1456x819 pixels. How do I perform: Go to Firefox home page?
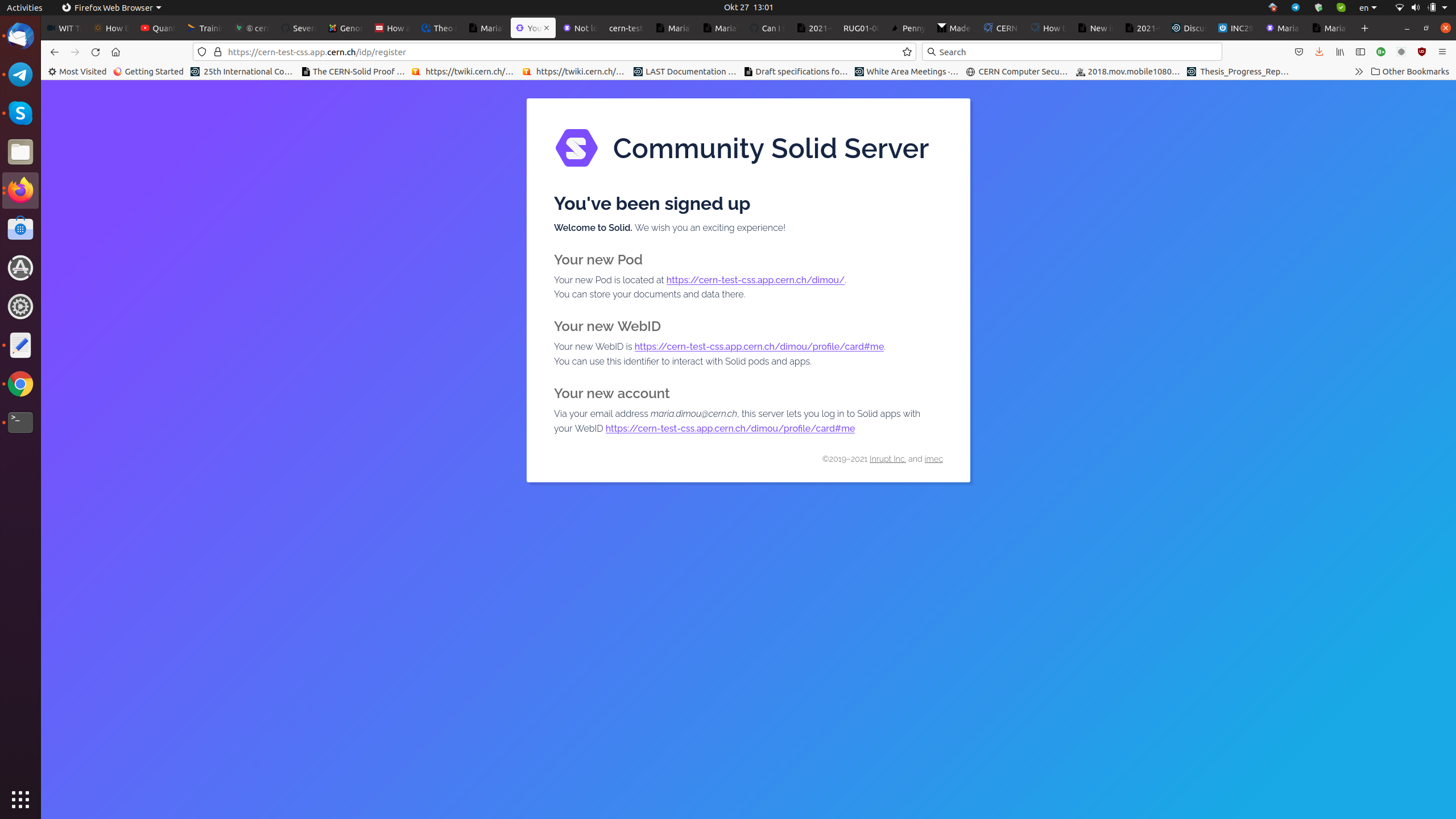point(115,52)
